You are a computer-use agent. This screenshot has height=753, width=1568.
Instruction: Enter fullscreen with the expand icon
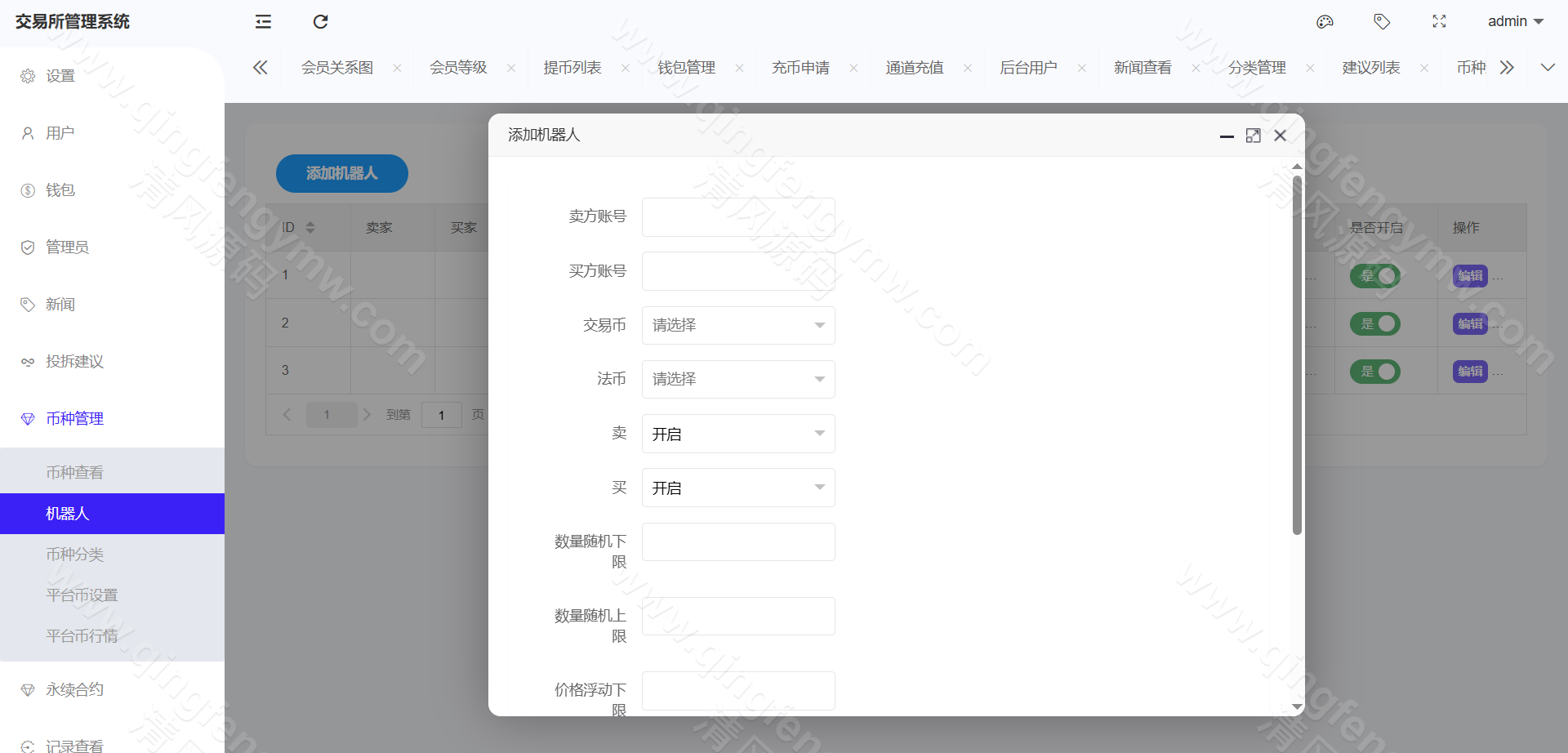click(x=1439, y=21)
